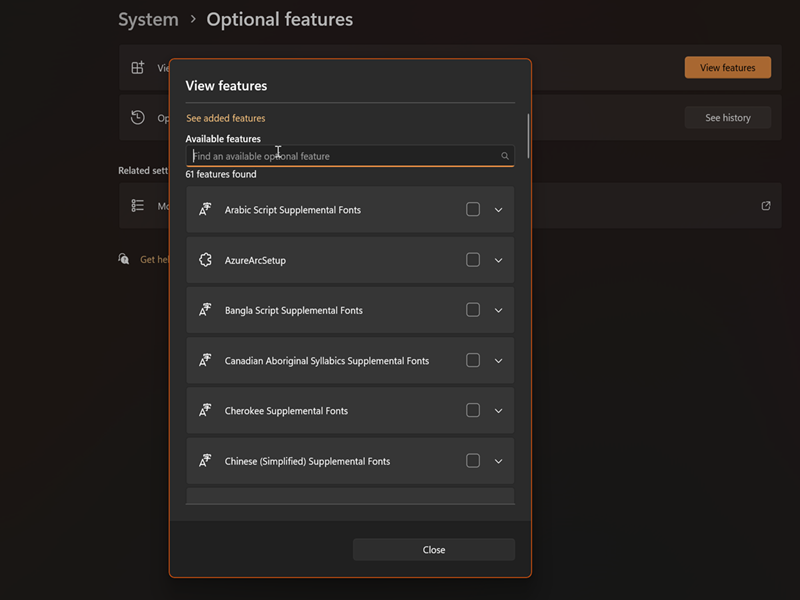Image resolution: width=800 pixels, height=600 pixels.
Task: Select the Cherokee Supplemental Fonts checkbox
Action: tap(473, 411)
